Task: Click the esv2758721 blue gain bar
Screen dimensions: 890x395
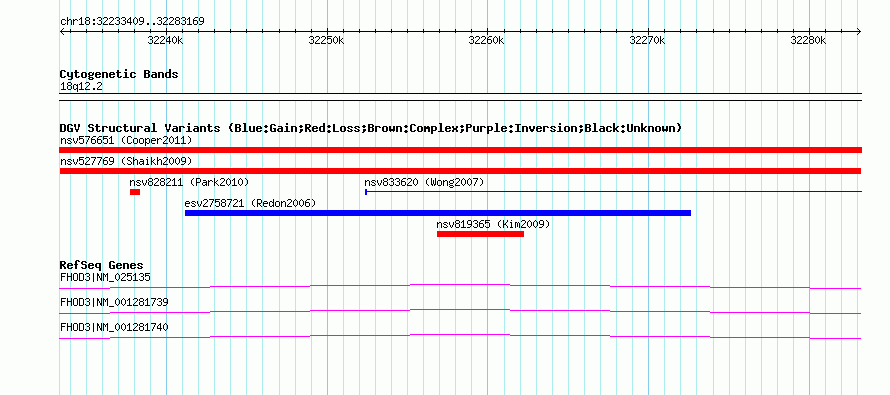Action: [438, 213]
